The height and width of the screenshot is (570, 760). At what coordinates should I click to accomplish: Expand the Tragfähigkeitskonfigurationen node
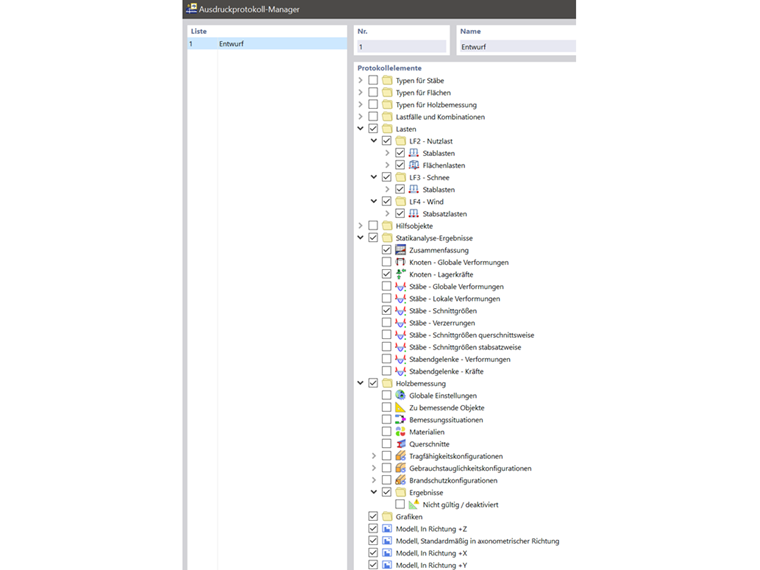pyautogui.click(x=374, y=456)
